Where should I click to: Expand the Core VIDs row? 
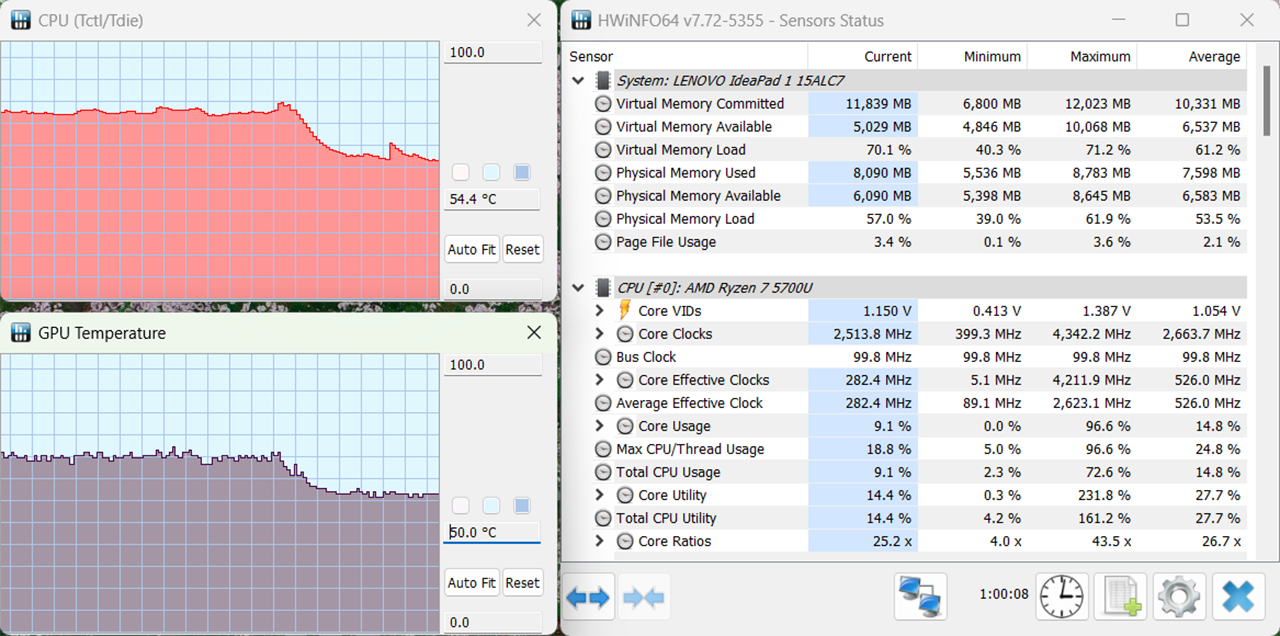(600, 311)
